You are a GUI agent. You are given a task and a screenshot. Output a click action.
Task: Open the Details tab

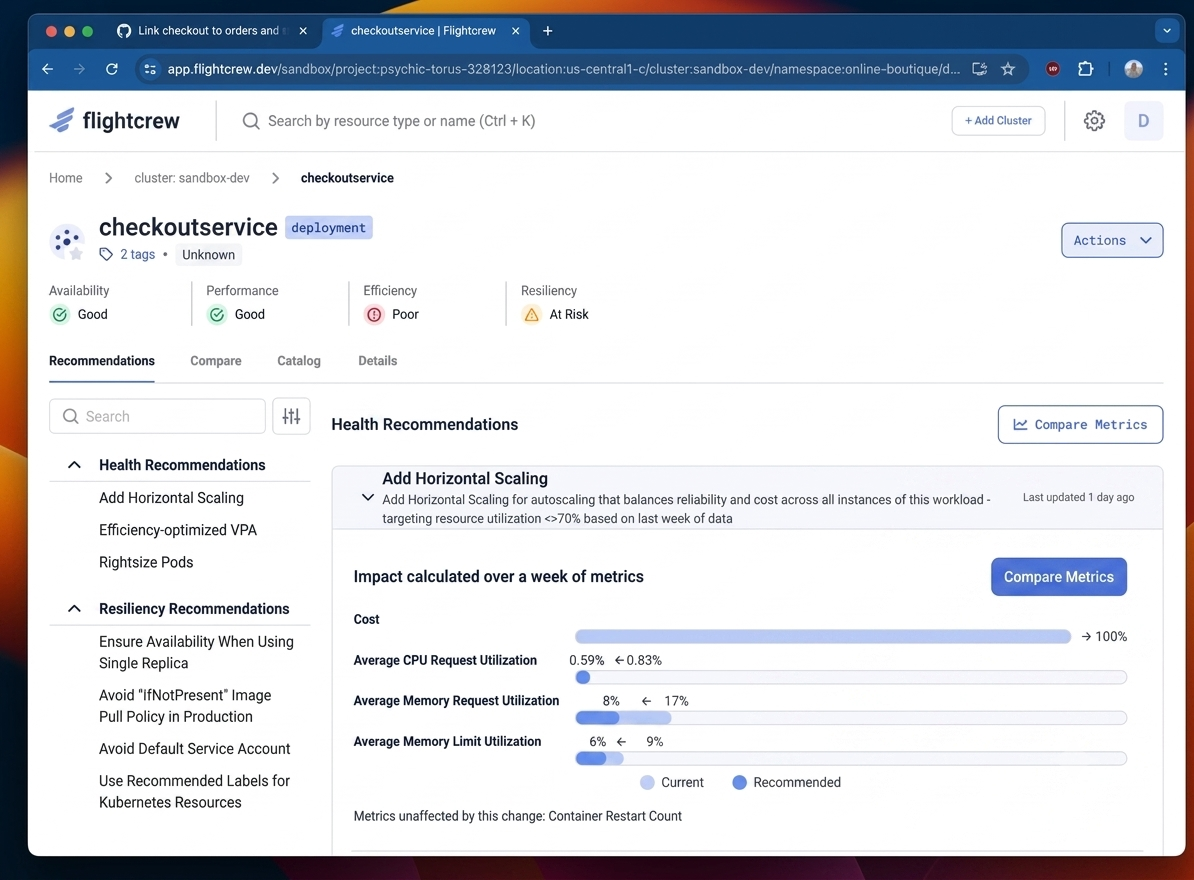[378, 361]
